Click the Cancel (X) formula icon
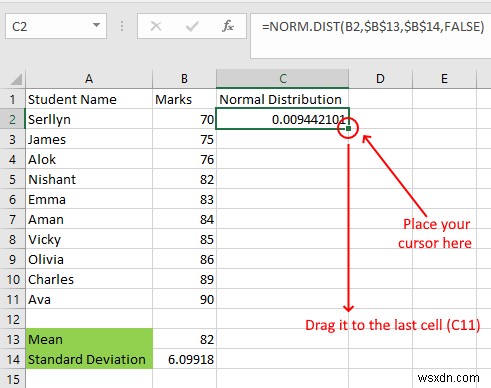The height and width of the screenshot is (388, 491). [156, 26]
